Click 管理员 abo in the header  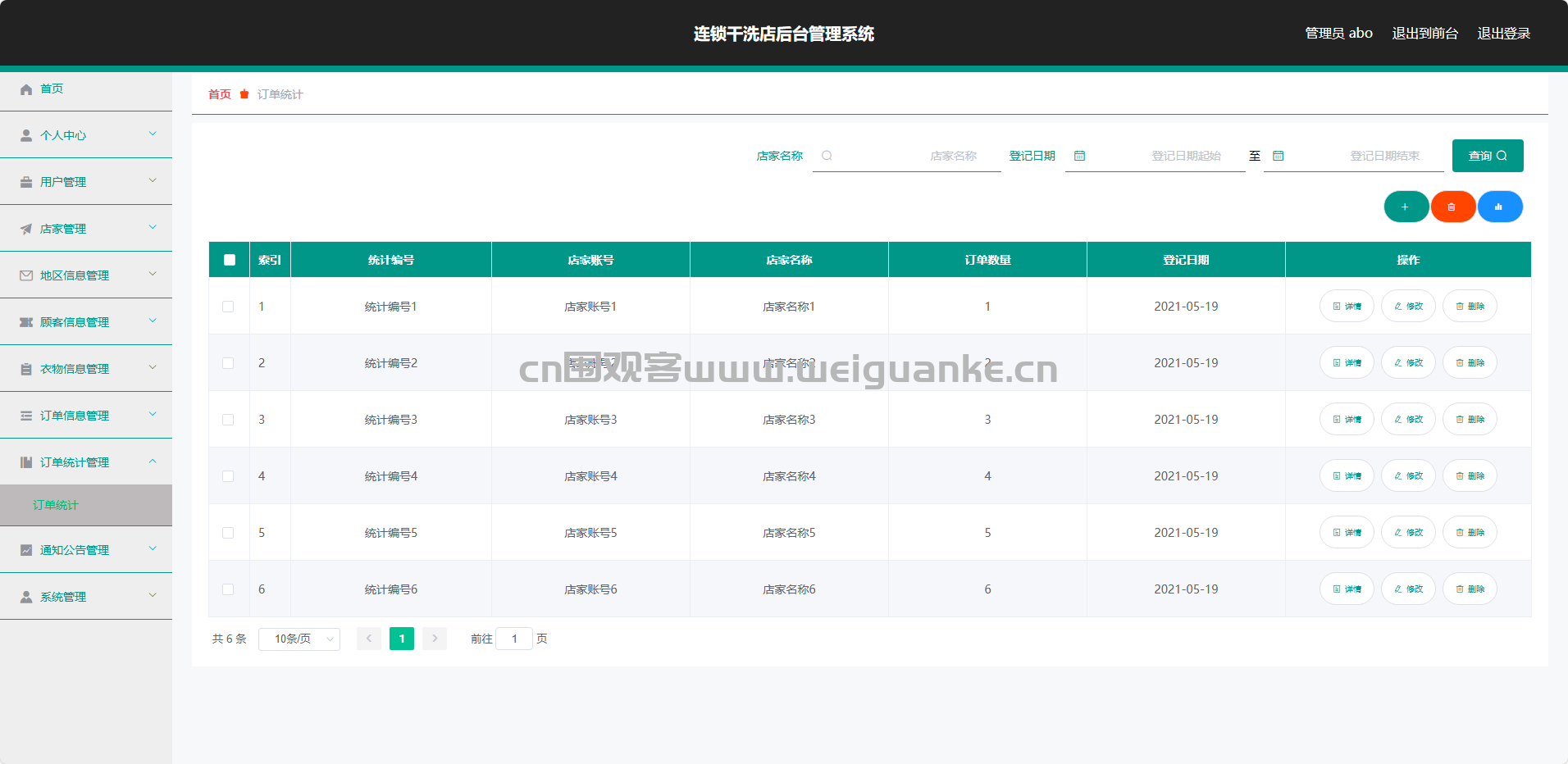point(1339,34)
